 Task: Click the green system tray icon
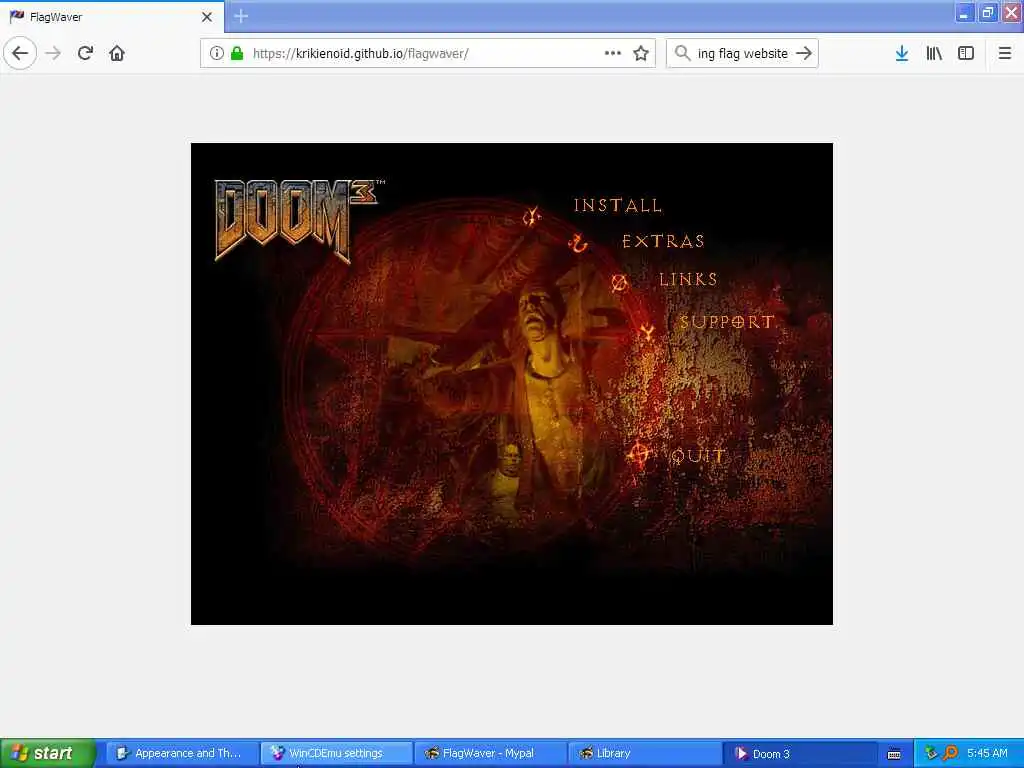click(x=931, y=753)
